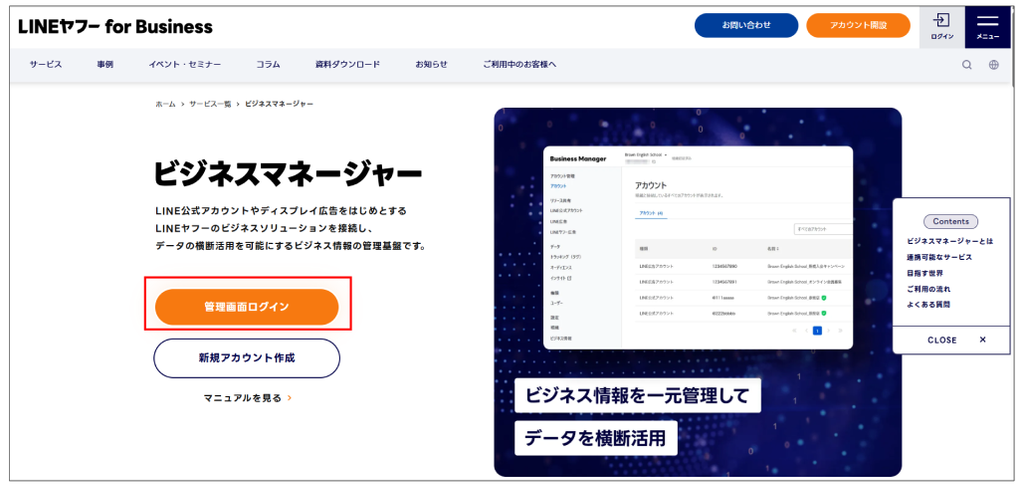
Task: Click the 管理画面ログイン button
Action: pos(247,307)
